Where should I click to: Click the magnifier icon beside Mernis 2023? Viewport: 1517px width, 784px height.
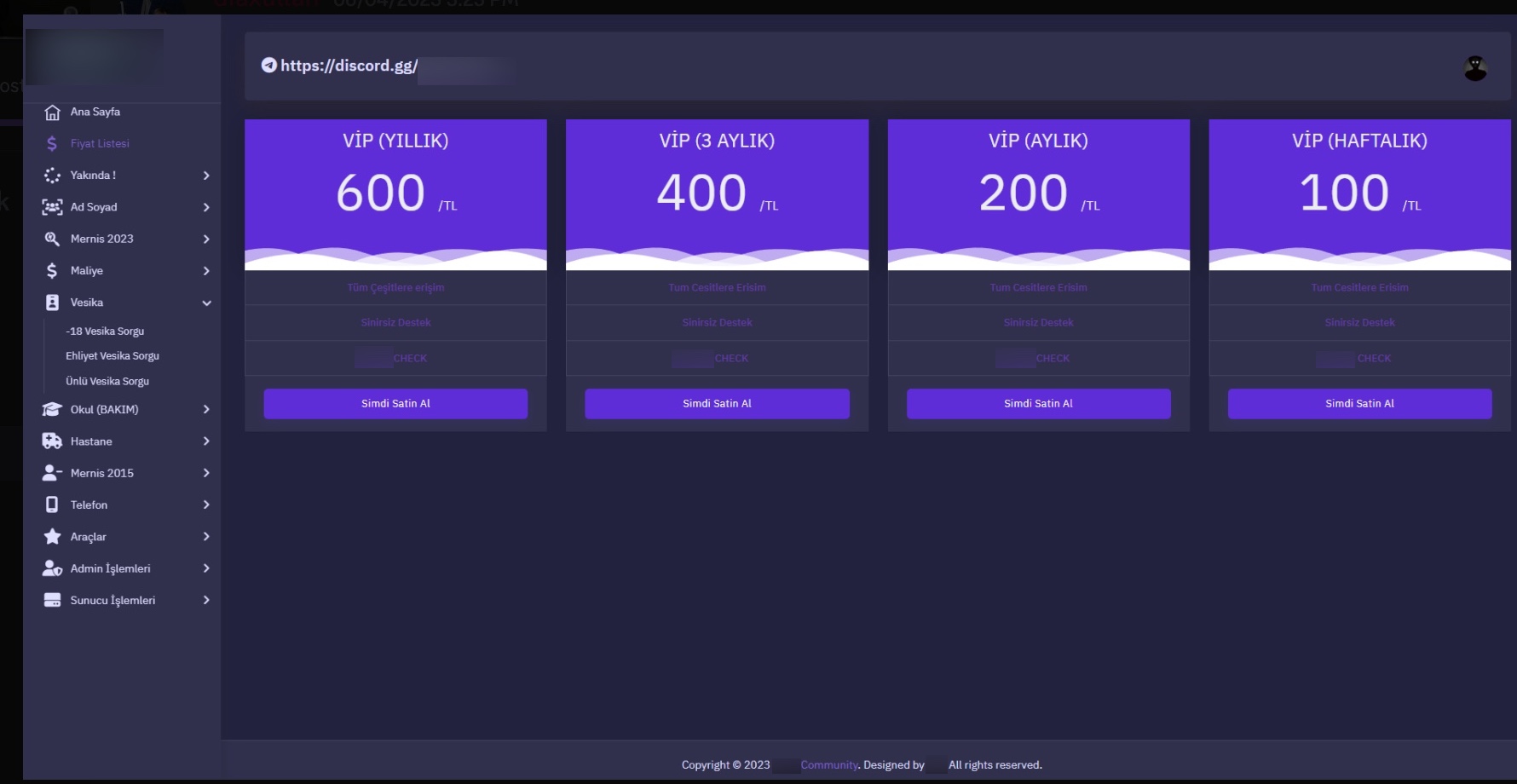pyautogui.click(x=52, y=239)
